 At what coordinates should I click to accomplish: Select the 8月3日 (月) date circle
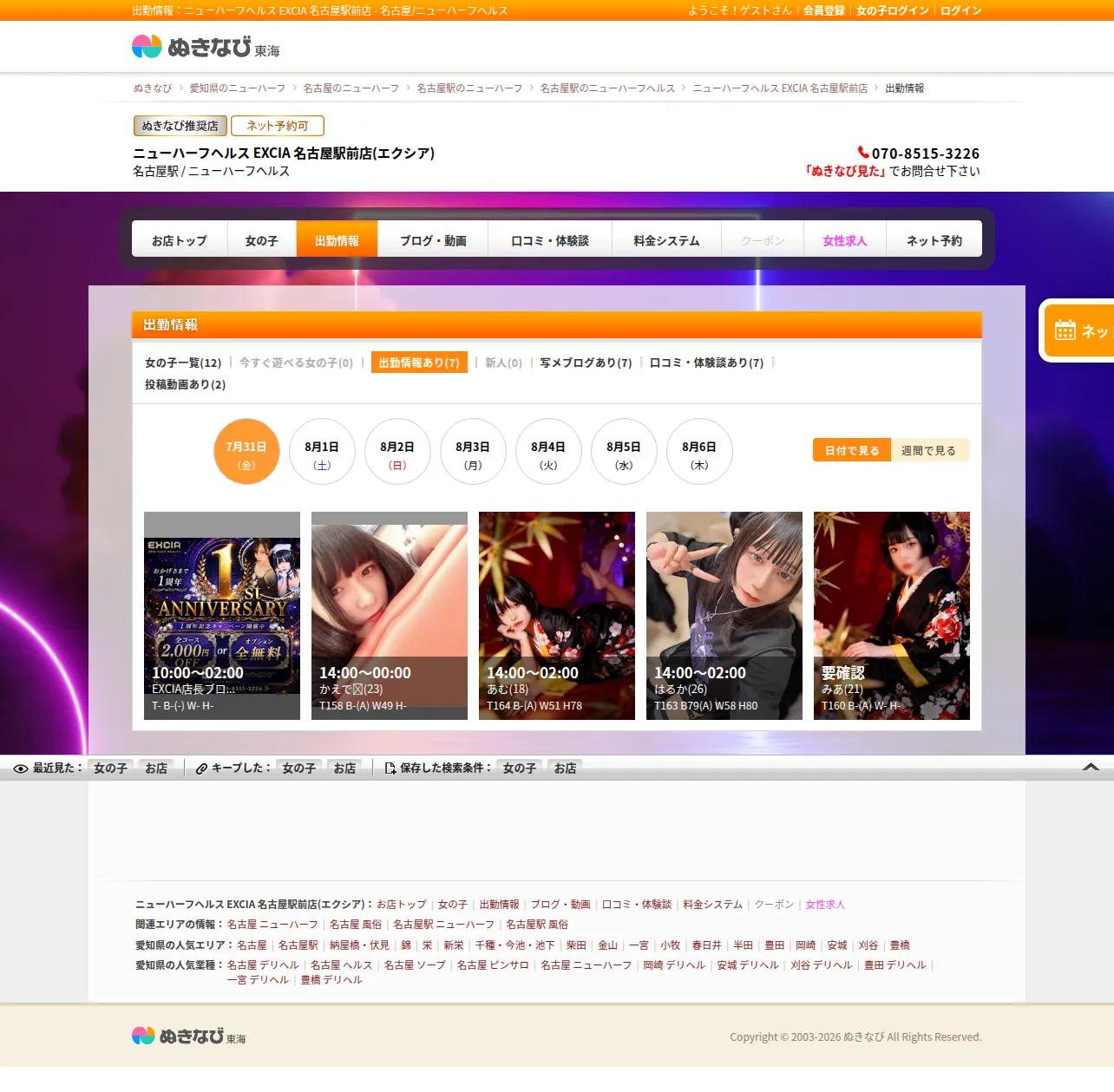click(473, 452)
